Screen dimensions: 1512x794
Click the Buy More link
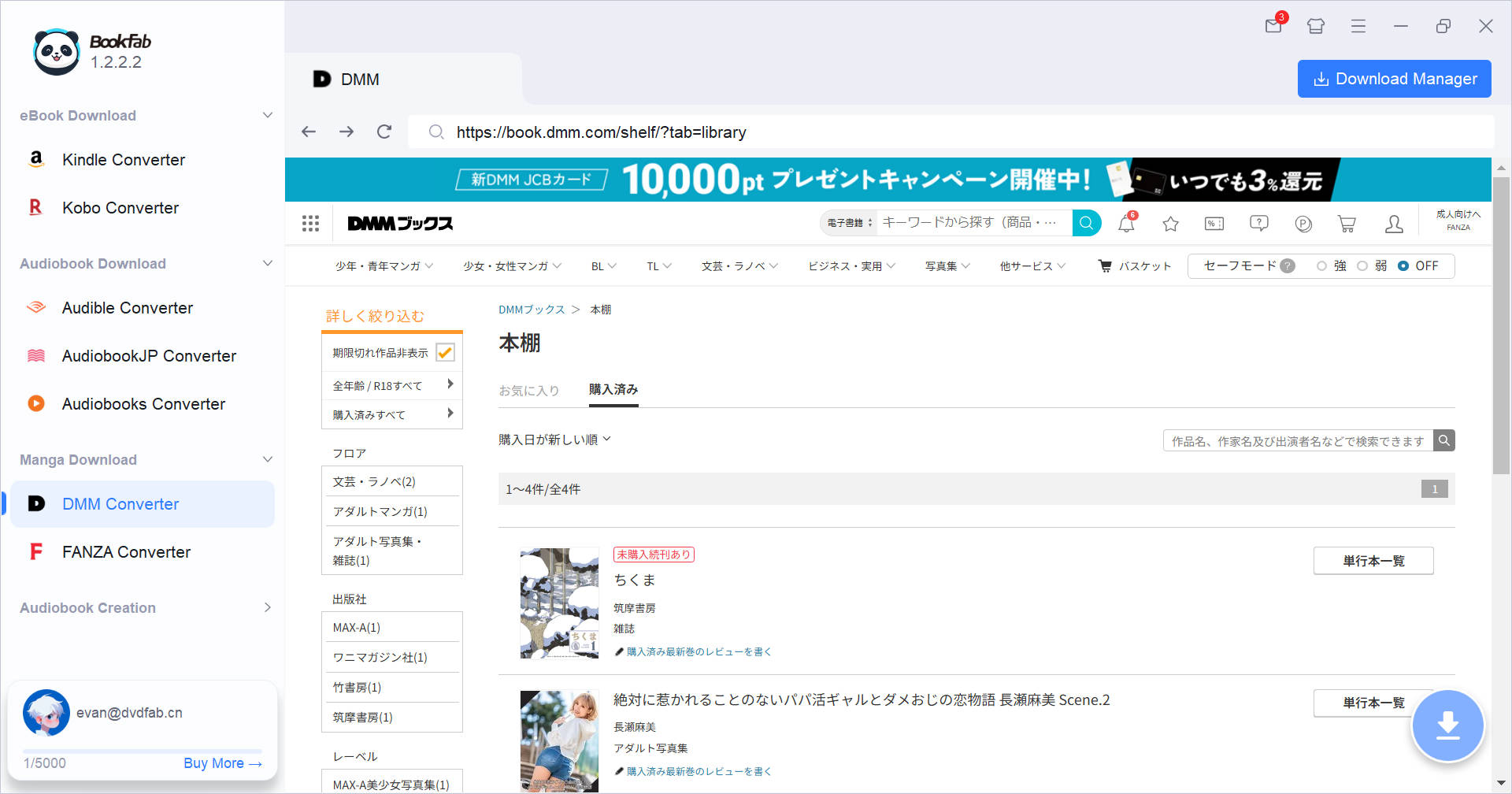(x=222, y=762)
